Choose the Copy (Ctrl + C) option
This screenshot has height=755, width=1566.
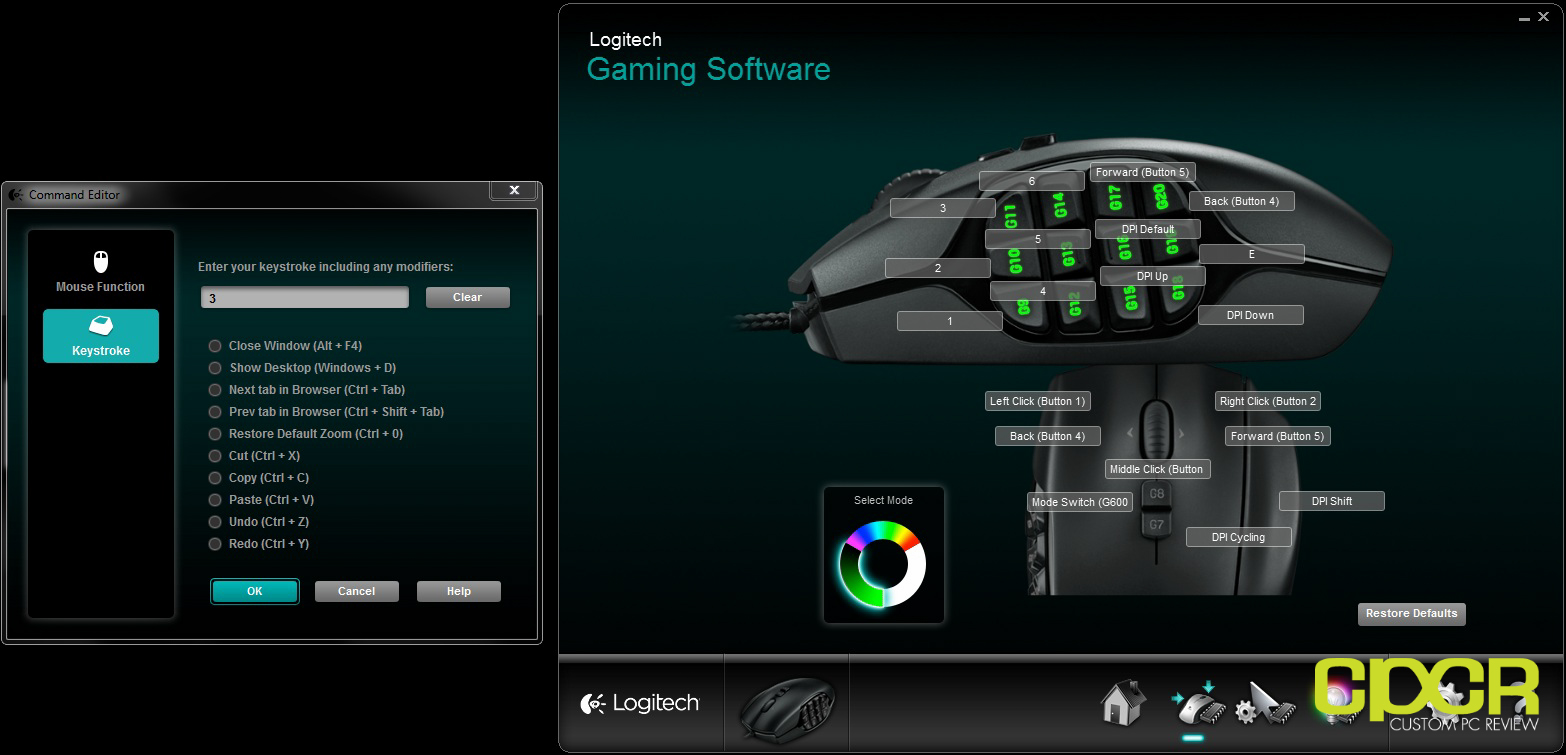pos(258,478)
